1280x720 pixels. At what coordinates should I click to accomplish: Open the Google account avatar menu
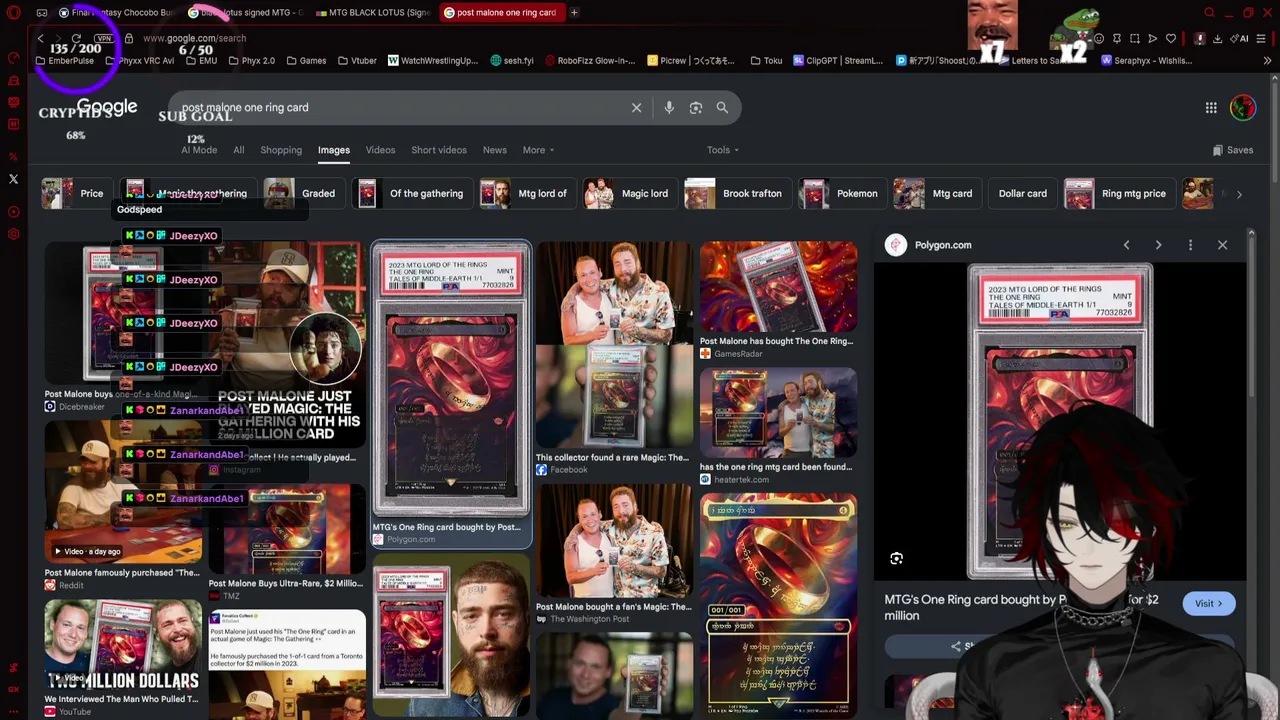[x=1243, y=108]
